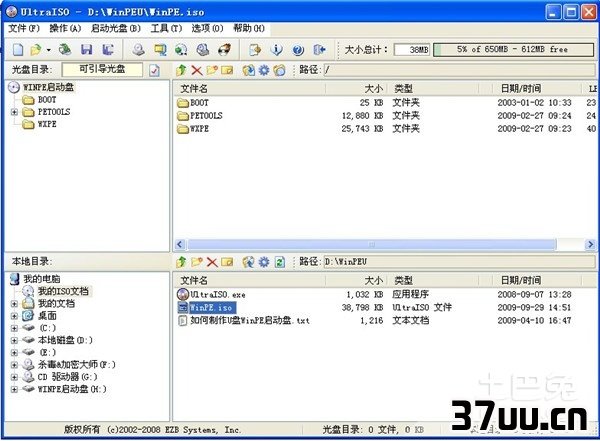Click the 可引导光盘 boot type field
The width and height of the screenshot is (600, 441).
click(x=102, y=69)
